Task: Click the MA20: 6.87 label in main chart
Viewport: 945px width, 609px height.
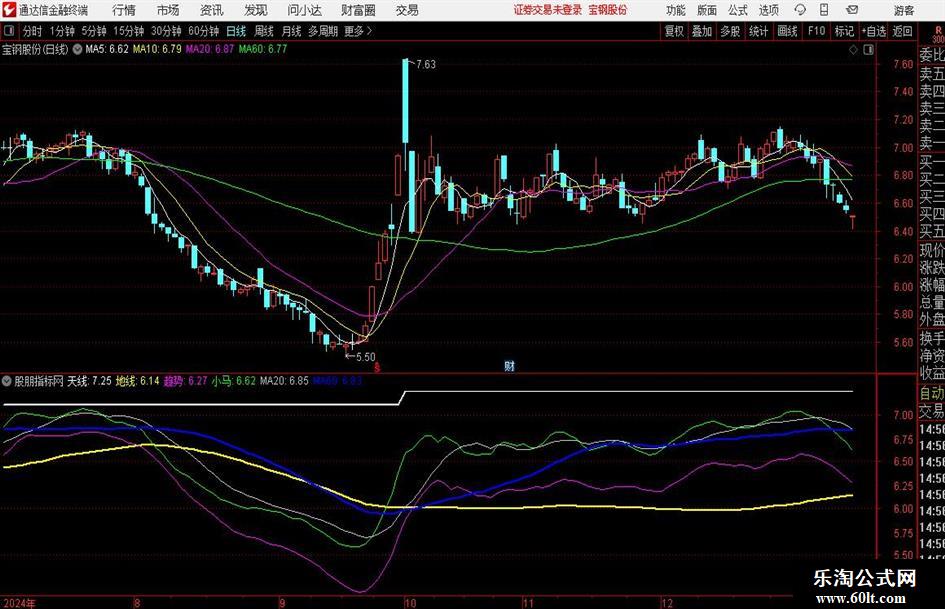Action: [209, 49]
